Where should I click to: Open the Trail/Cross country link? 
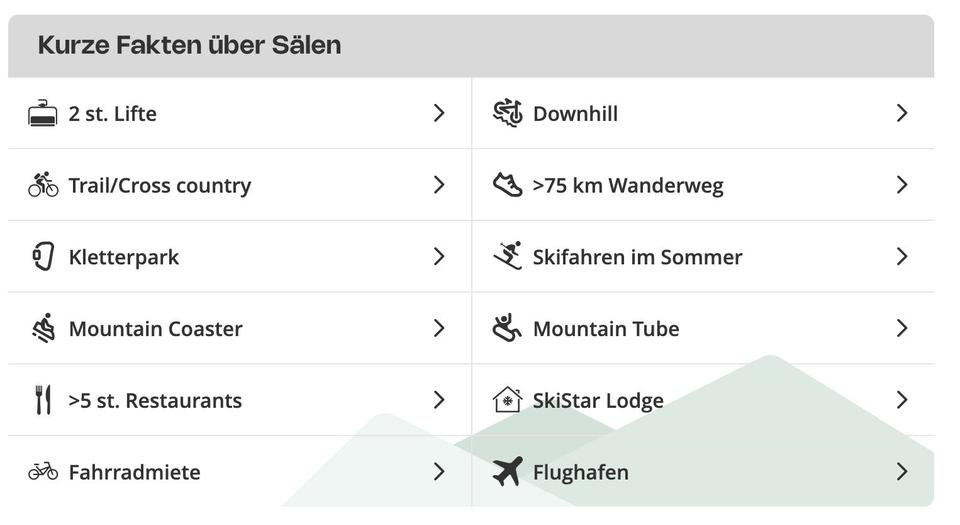pyautogui.click(x=160, y=185)
